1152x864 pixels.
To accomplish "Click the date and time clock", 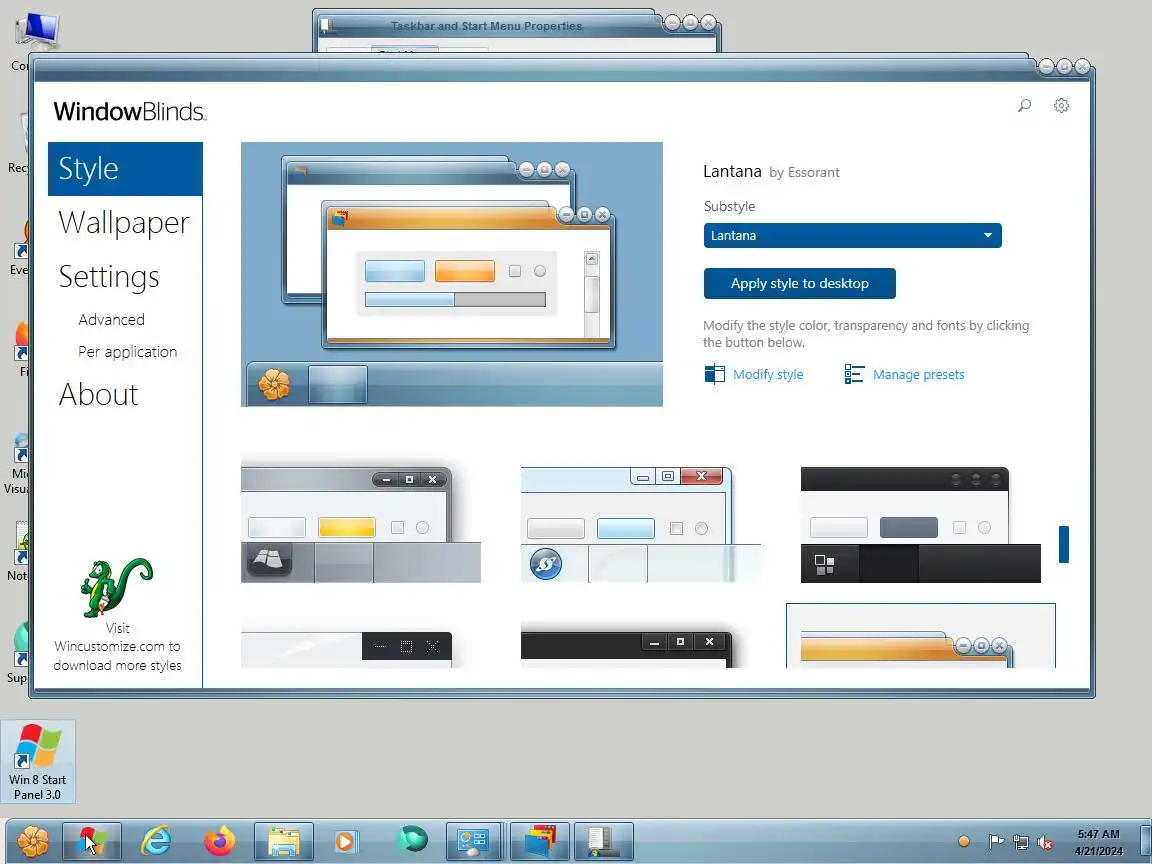I will pos(1098,843).
